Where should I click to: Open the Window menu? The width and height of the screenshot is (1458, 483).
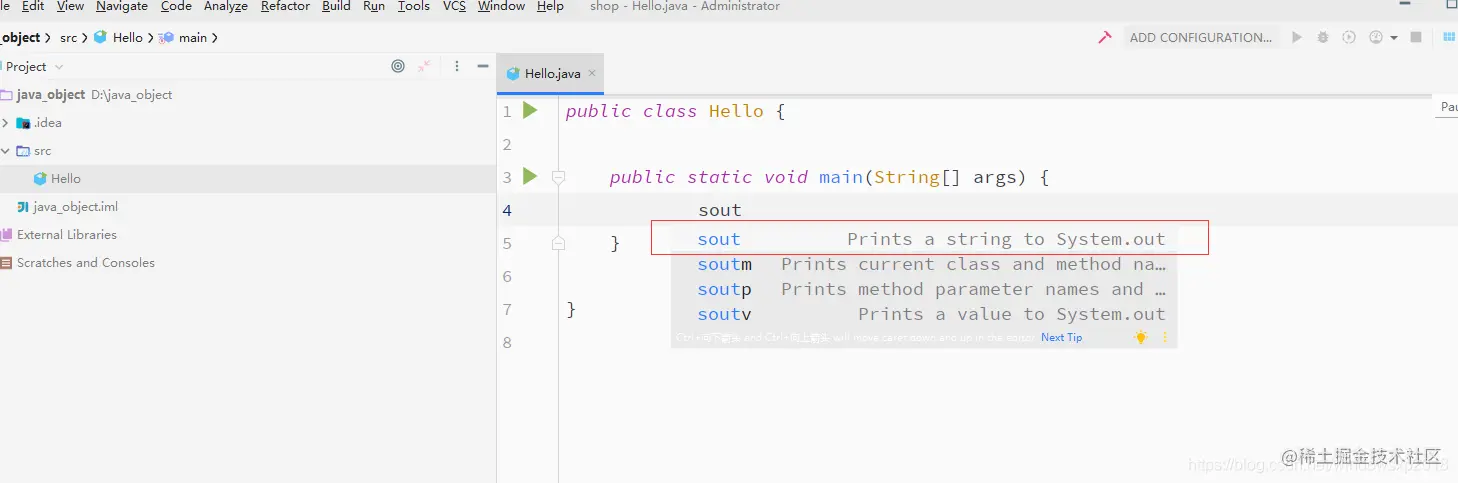[x=501, y=6]
